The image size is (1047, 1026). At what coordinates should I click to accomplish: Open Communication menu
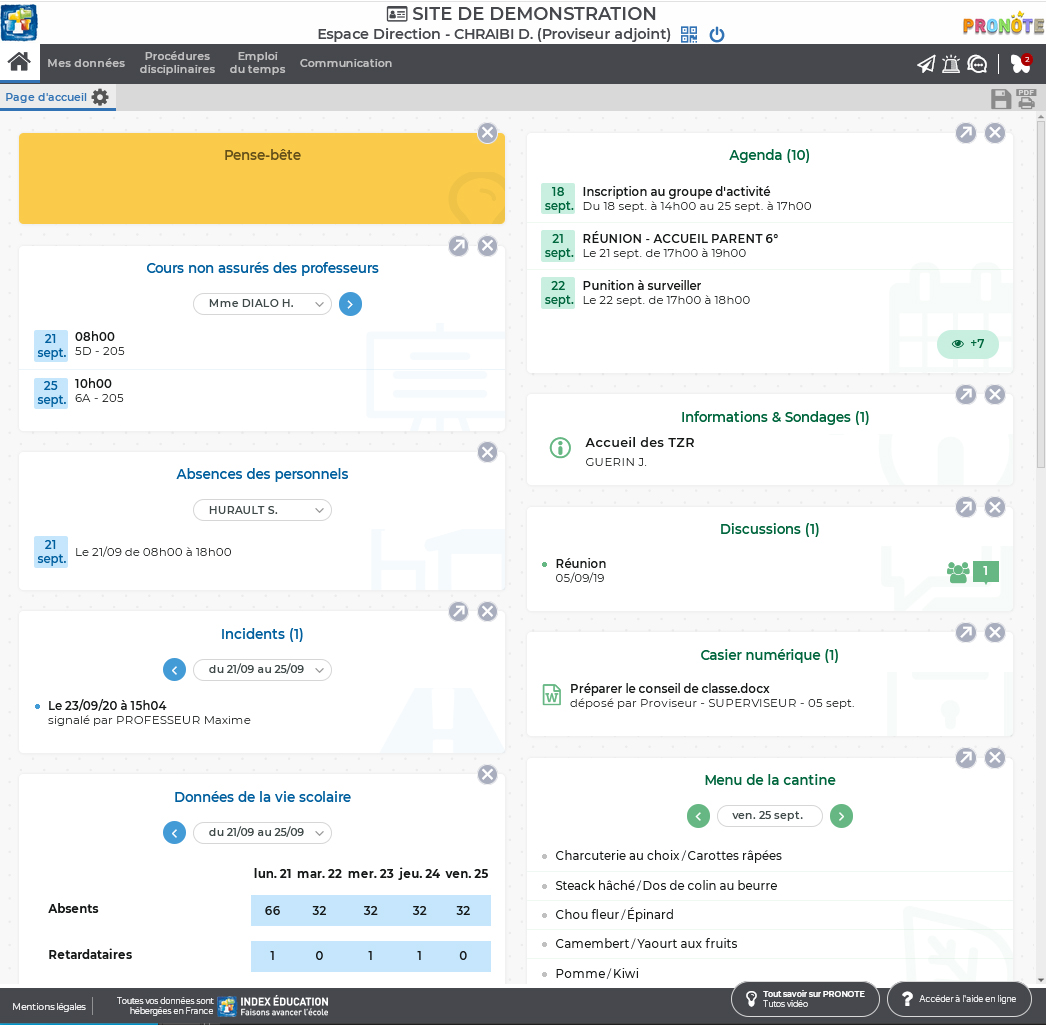coord(346,63)
